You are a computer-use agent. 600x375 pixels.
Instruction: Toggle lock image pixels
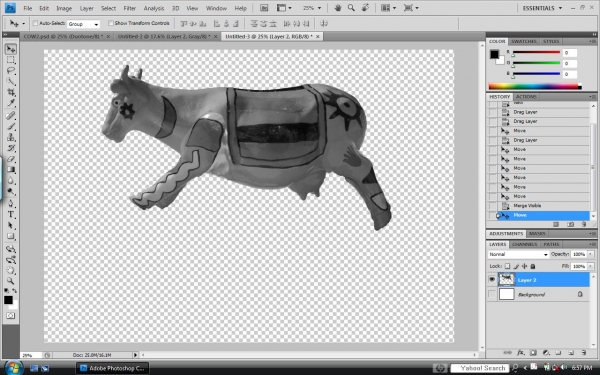(x=516, y=266)
